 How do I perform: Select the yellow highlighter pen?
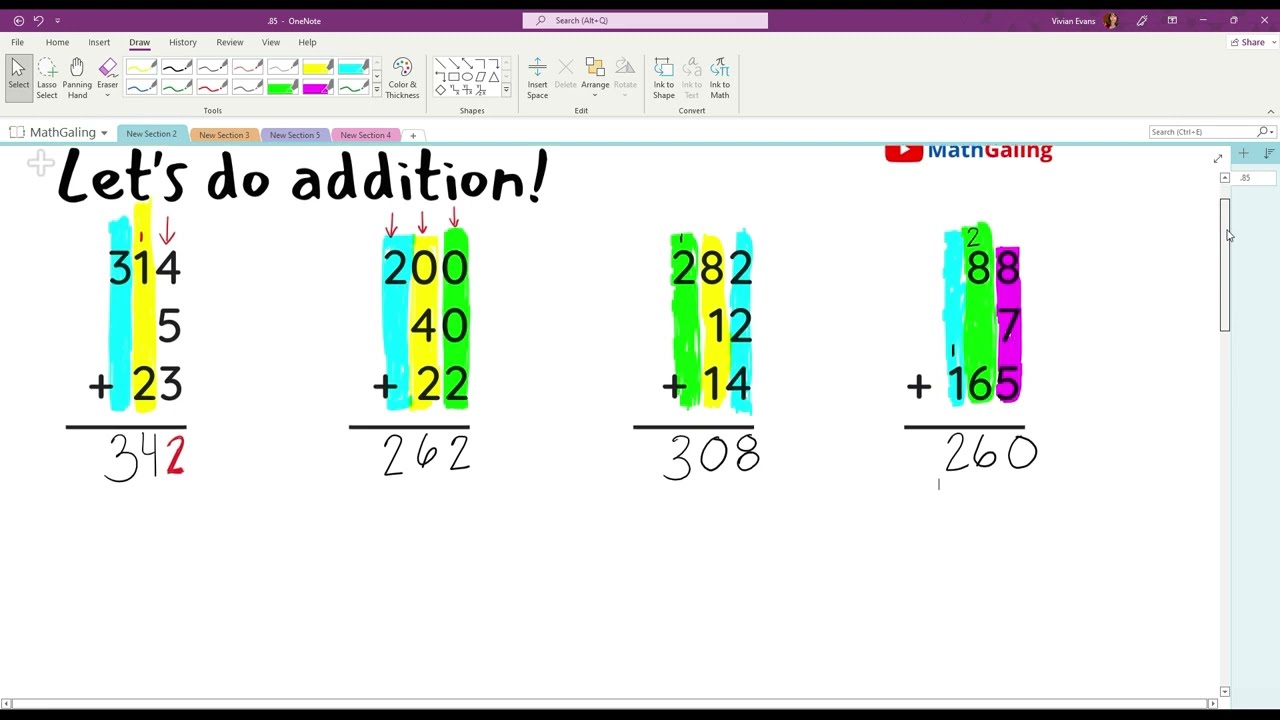(x=318, y=67)
